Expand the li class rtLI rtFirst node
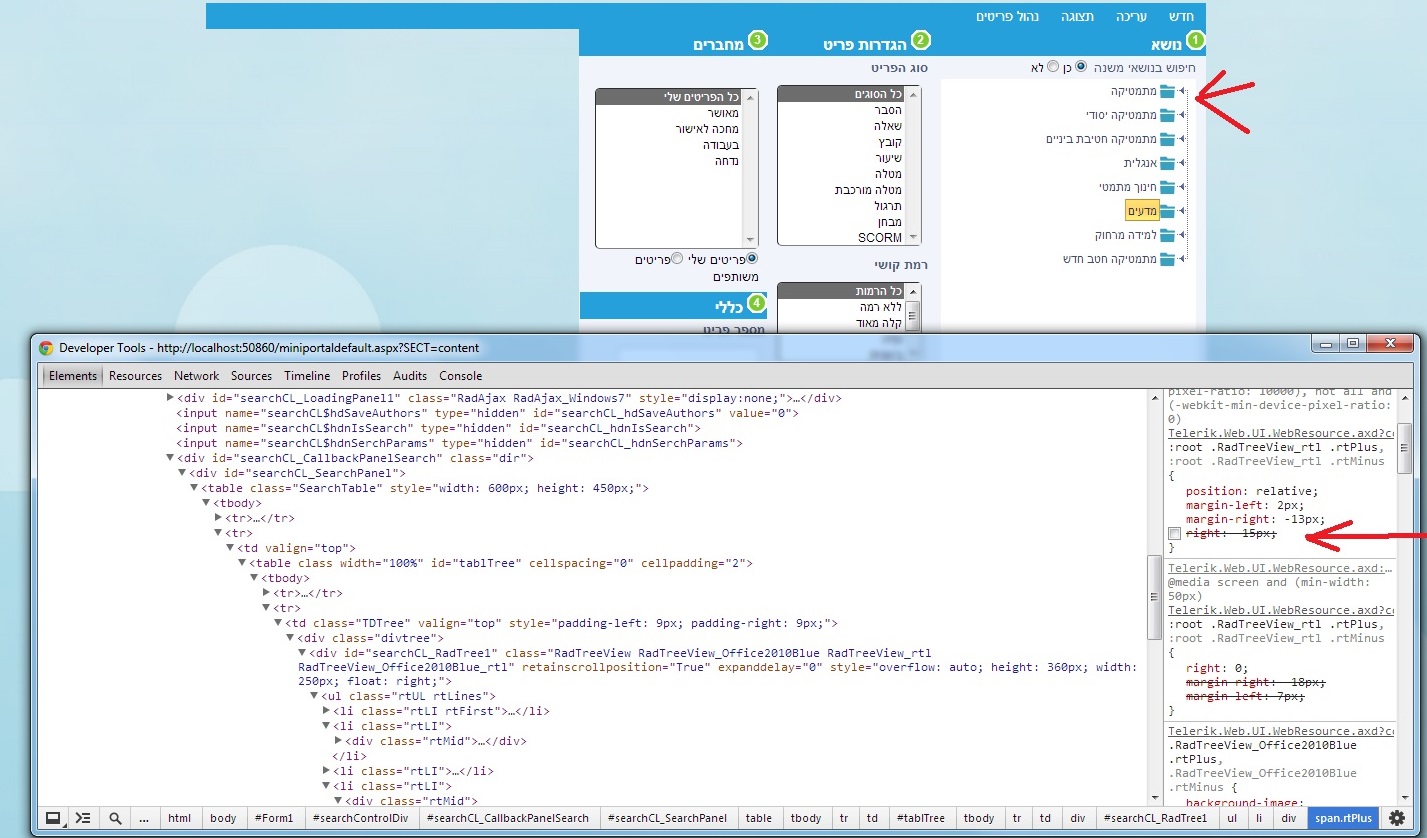 [326, 711]
